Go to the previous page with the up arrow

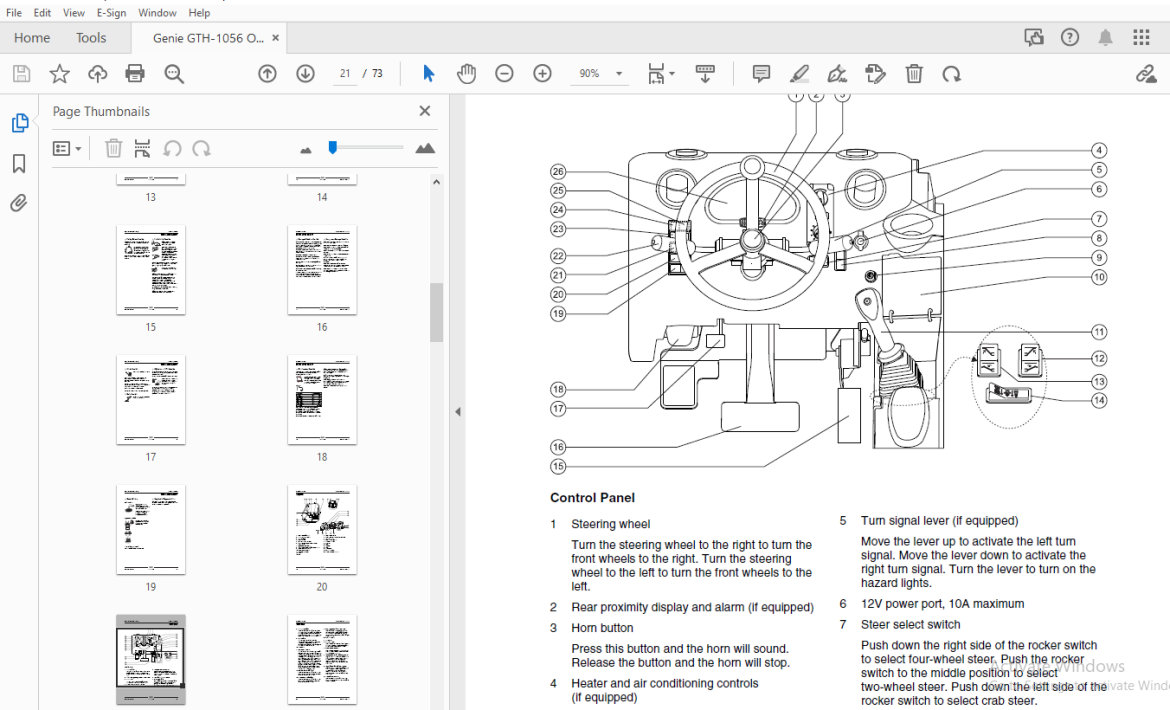pos(267,73)
